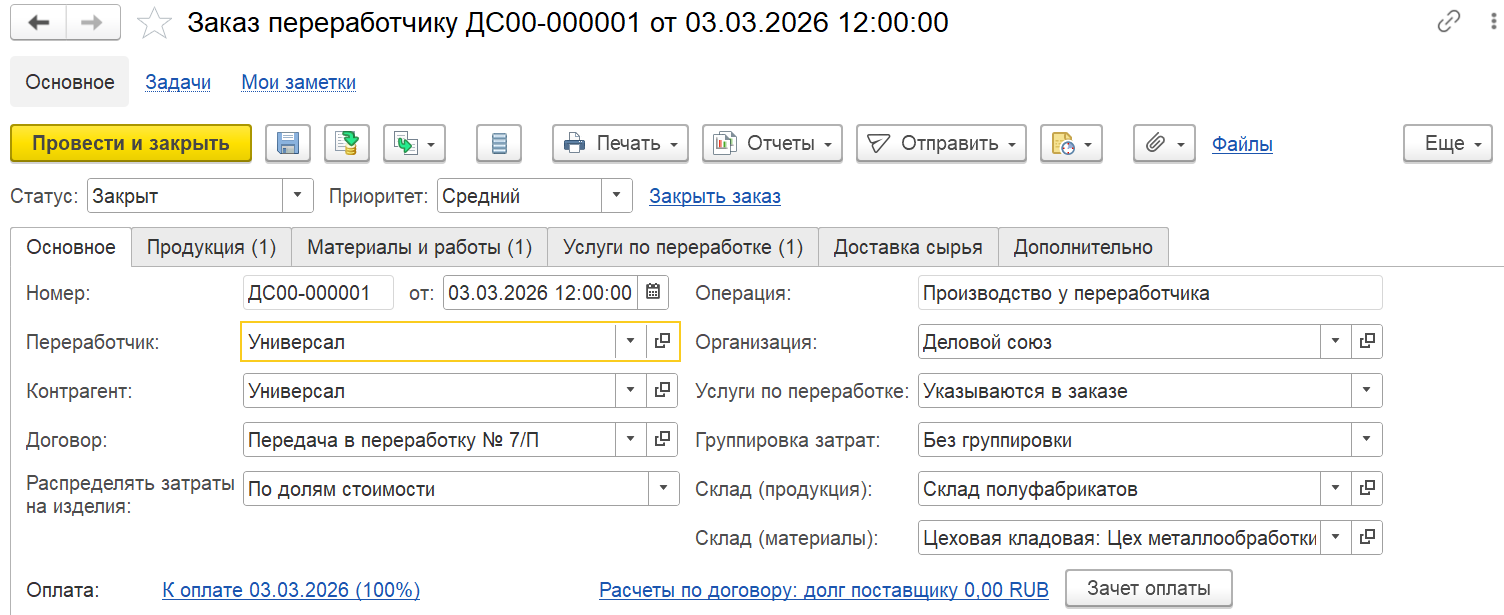Click the get link chain icon
The width and height of the screenshot is (1504, 615).
(1448, 22)
